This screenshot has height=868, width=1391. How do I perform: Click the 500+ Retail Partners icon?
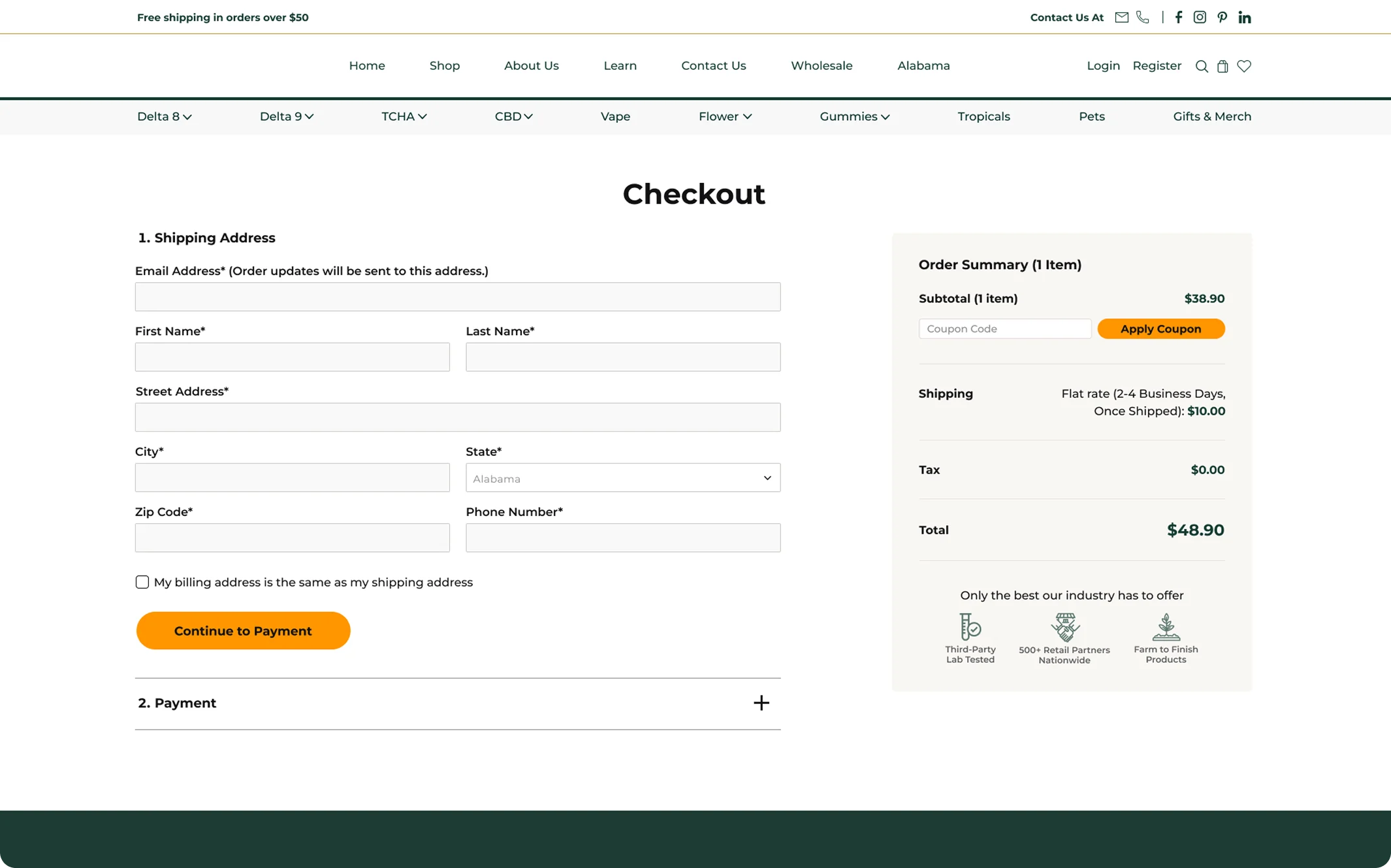click(x=1065, y=627)
